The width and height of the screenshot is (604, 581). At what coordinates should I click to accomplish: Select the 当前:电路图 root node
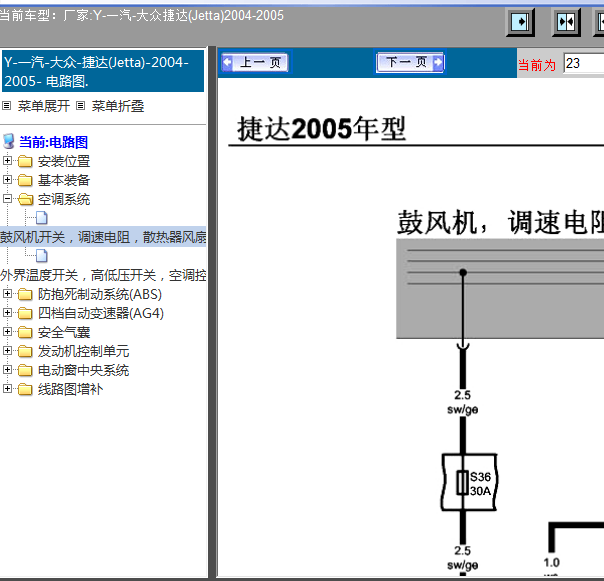(x=54, y=142)
